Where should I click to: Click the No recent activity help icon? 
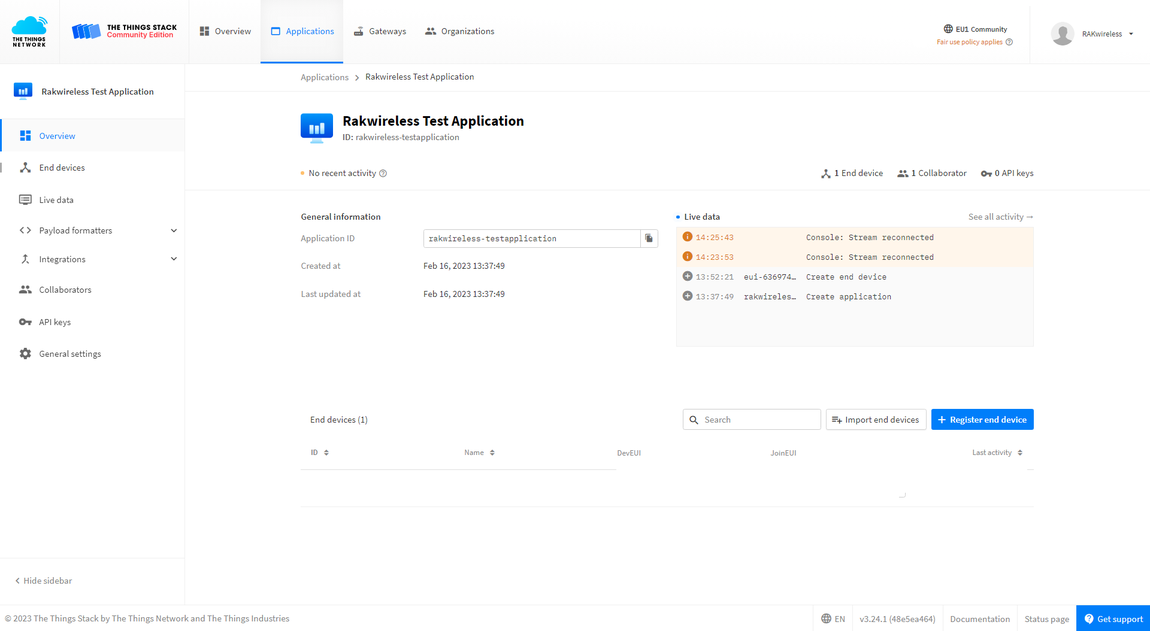pos(383,173)
